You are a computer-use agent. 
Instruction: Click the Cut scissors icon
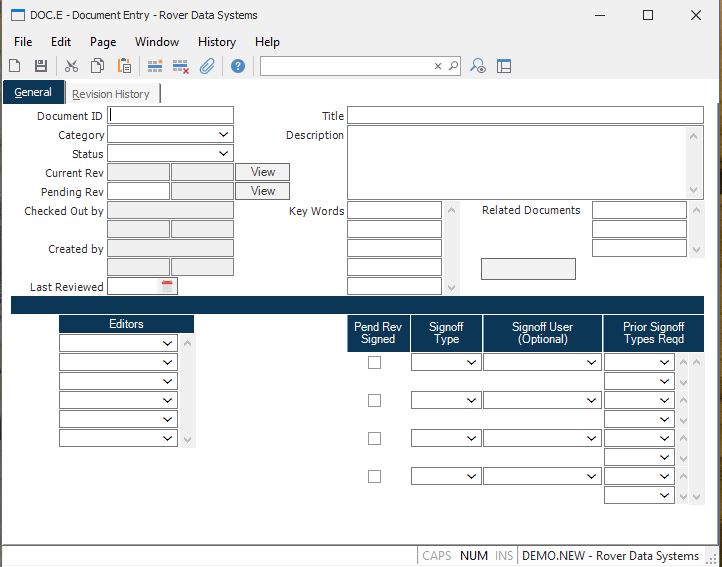click(71, 66)
